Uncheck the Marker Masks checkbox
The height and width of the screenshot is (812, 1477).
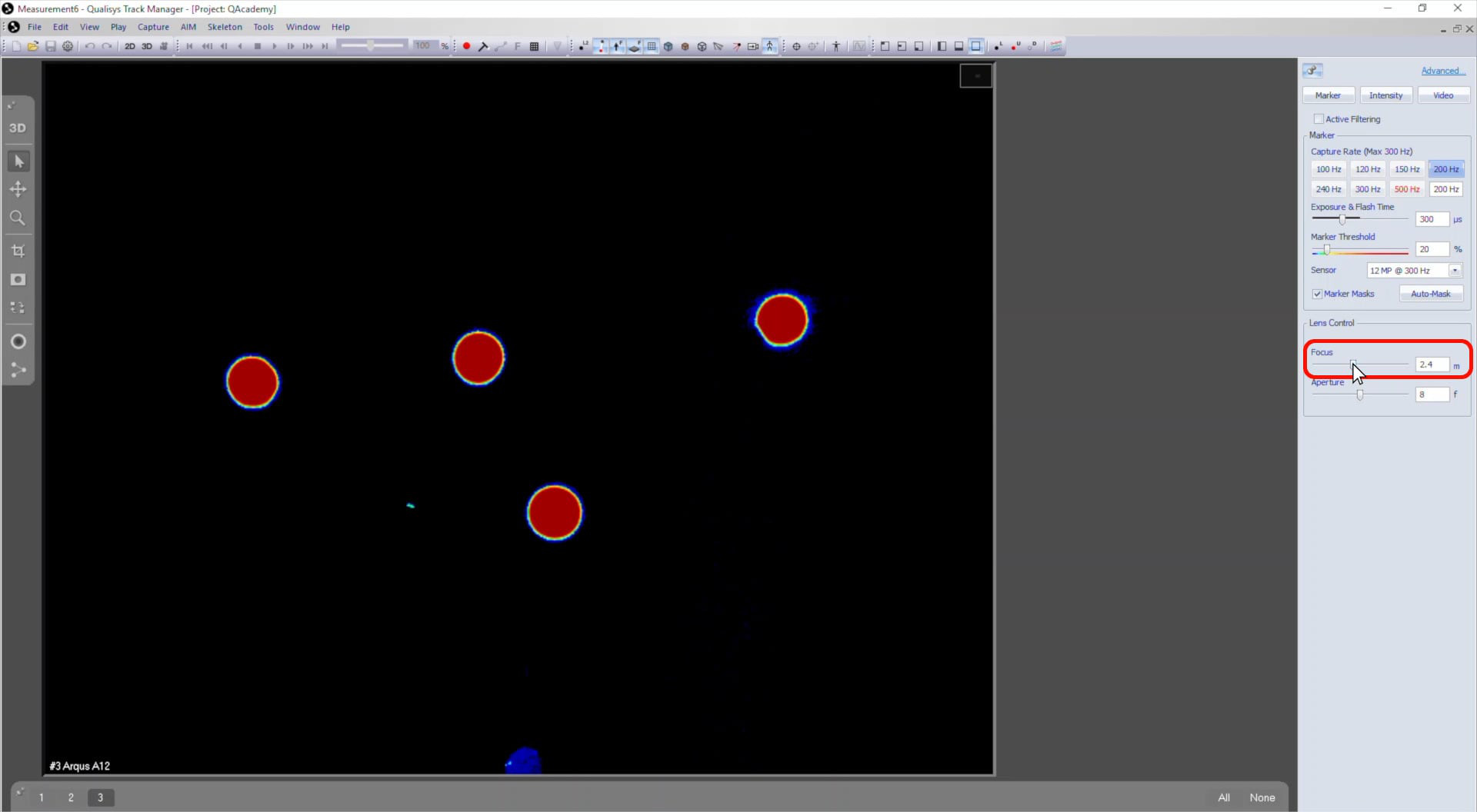[1317, 294]
